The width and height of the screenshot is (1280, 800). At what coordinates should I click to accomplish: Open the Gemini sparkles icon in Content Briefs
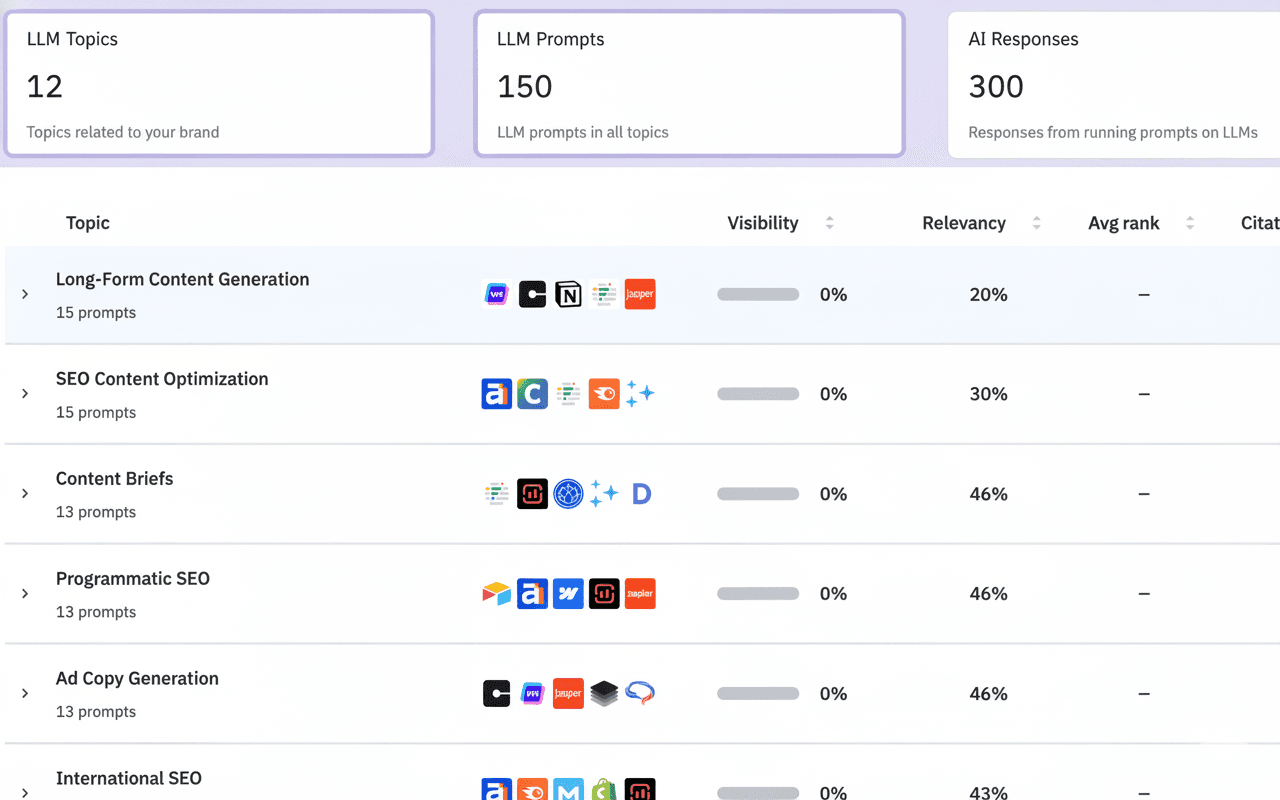point(604,493)
